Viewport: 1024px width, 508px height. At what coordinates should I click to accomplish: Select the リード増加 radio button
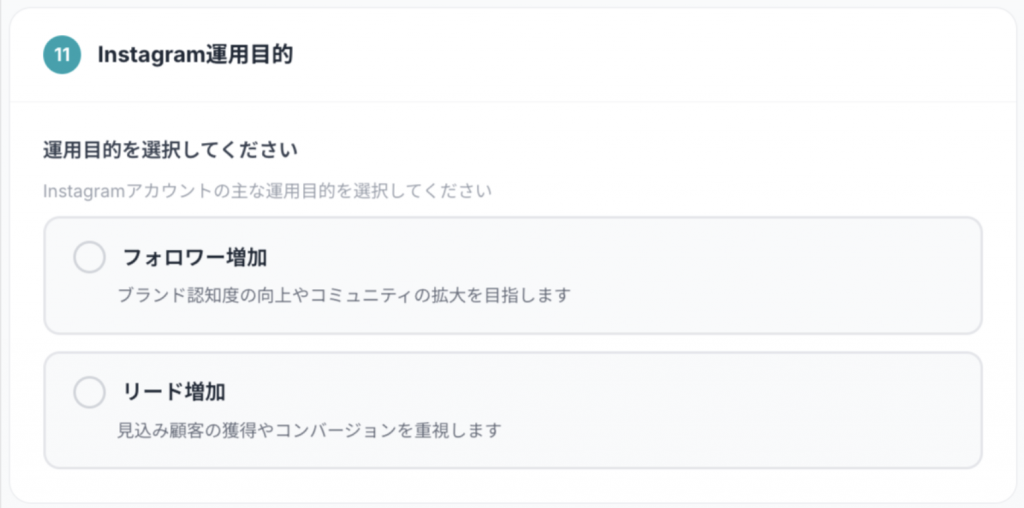90,392
